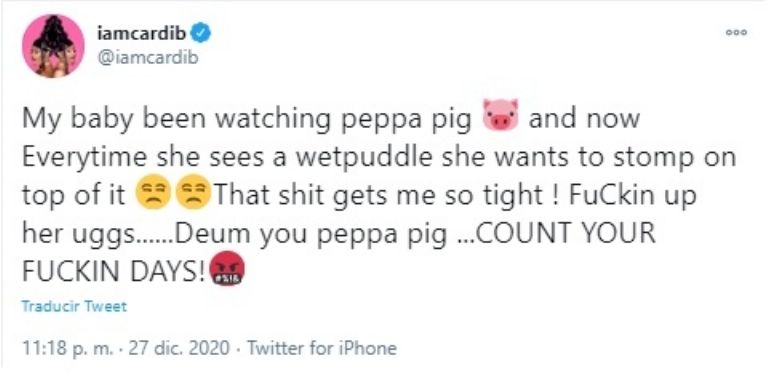Click the red angry cursing emoji
This screenshot has height=371, width=768.
pos(227,269)
